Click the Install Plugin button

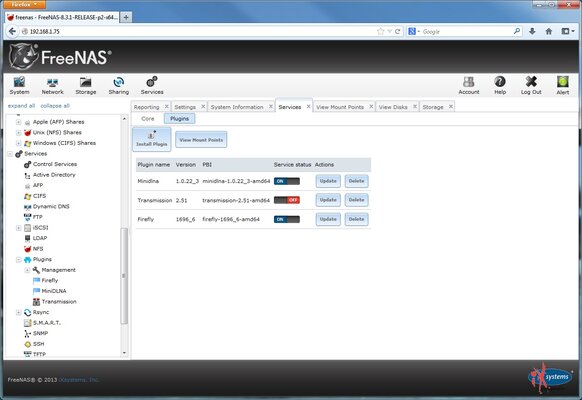click(x=152, y=140)
